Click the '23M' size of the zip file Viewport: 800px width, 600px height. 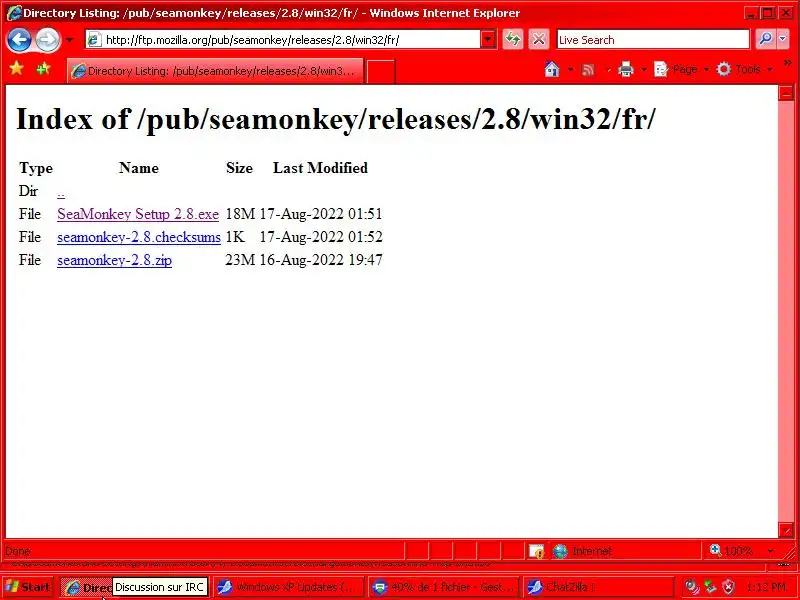click(240, 260)
